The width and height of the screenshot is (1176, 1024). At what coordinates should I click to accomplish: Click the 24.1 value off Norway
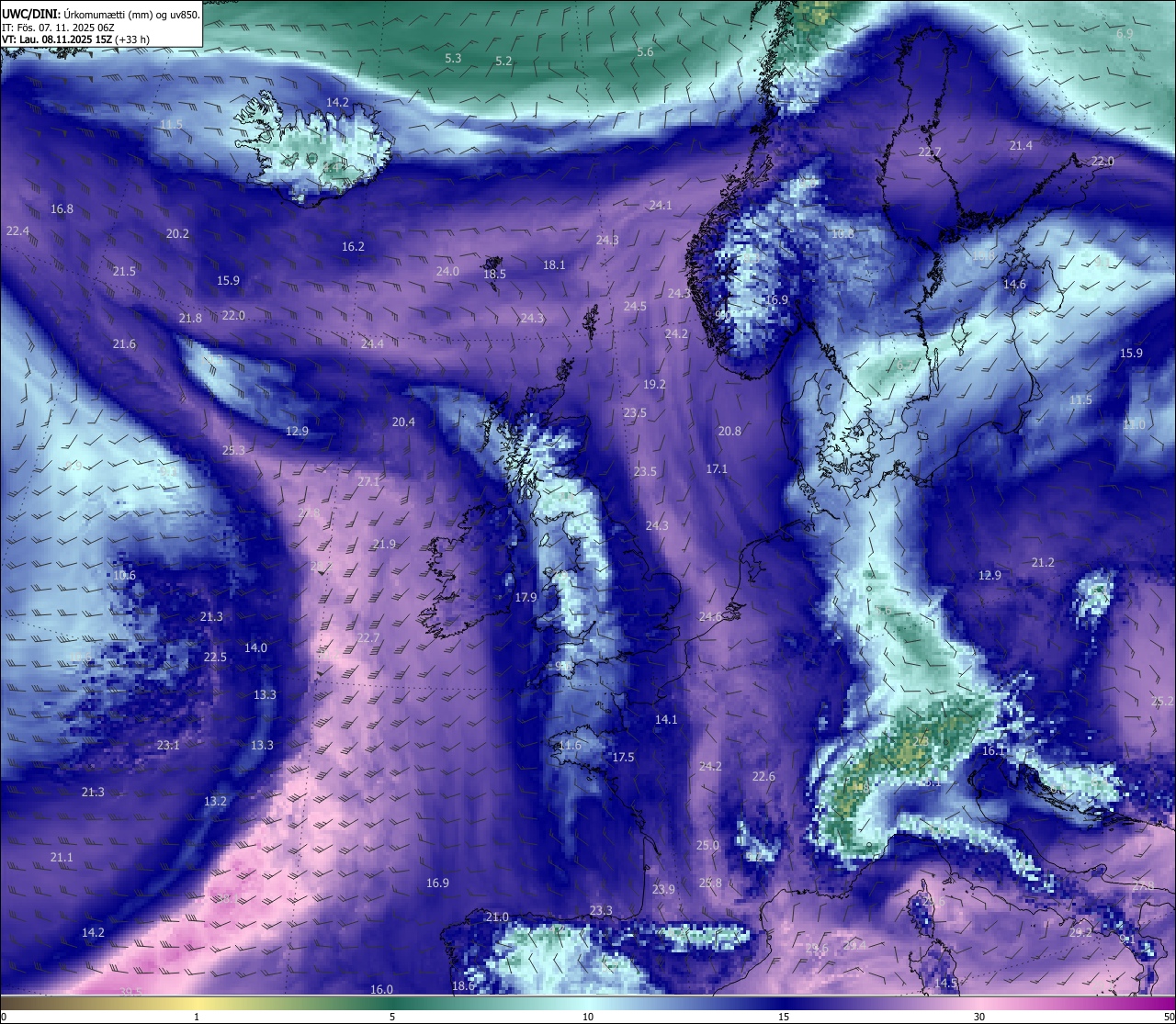coord(661,206)
